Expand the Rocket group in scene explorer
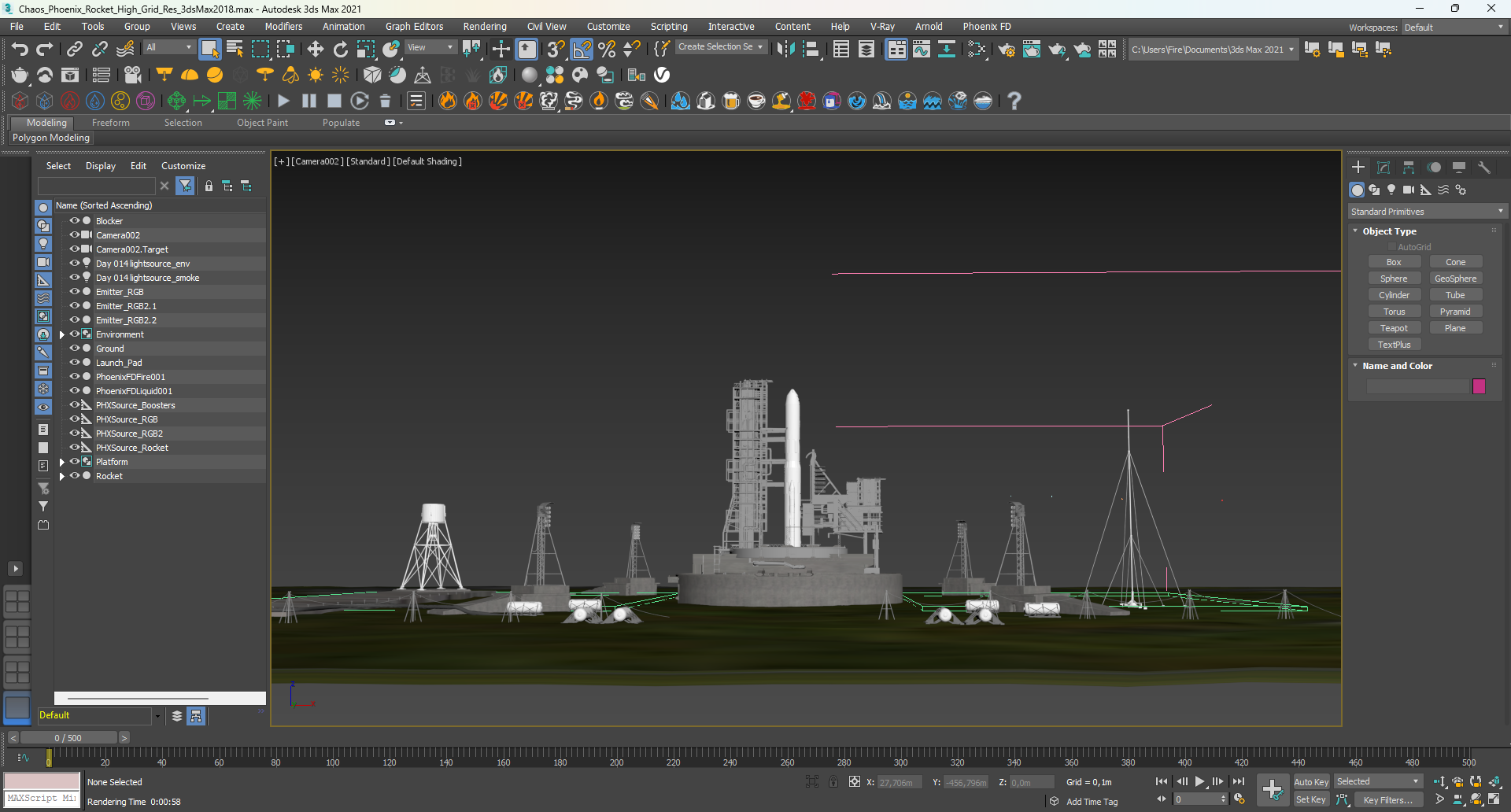 pyautogui.click(x=62, y=476)
